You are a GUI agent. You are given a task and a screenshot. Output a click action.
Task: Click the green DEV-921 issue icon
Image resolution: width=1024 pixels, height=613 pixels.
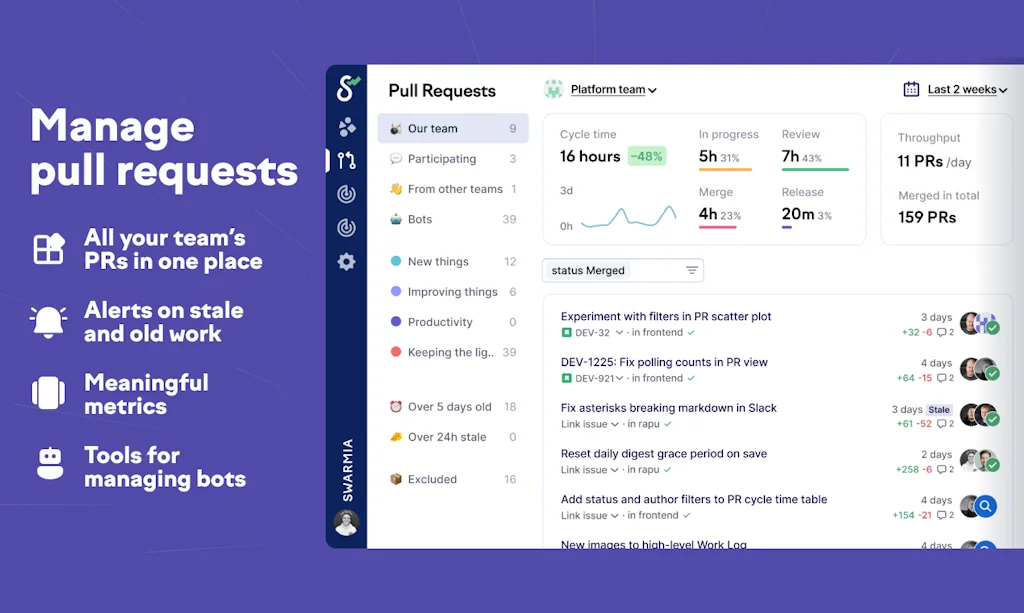click(566, 378)
